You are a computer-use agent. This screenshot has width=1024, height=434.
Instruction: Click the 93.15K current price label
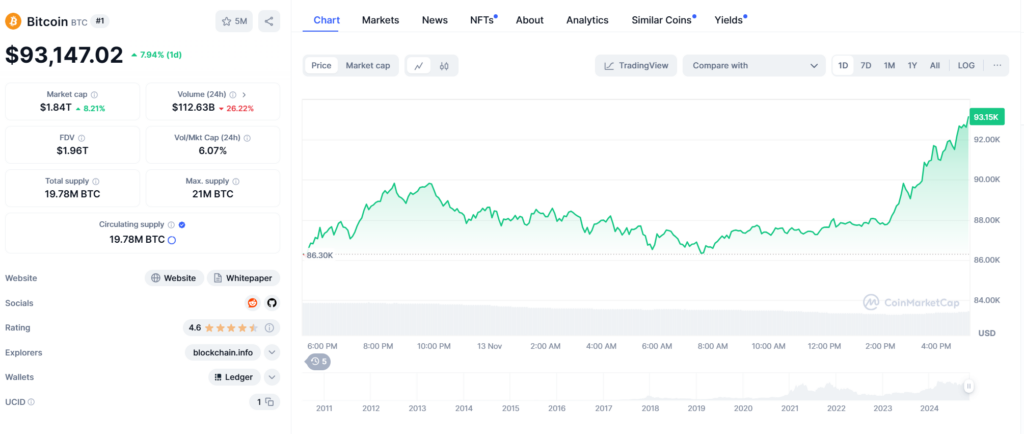pyautogui.click(x=987, y=117)
